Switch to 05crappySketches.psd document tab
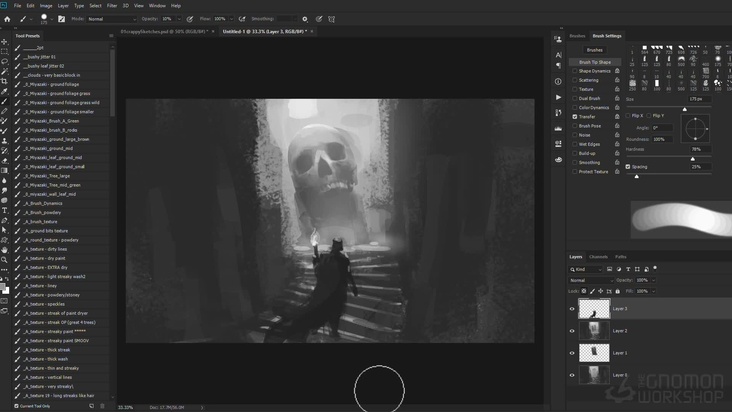732x412 pixels. [164, 31]
